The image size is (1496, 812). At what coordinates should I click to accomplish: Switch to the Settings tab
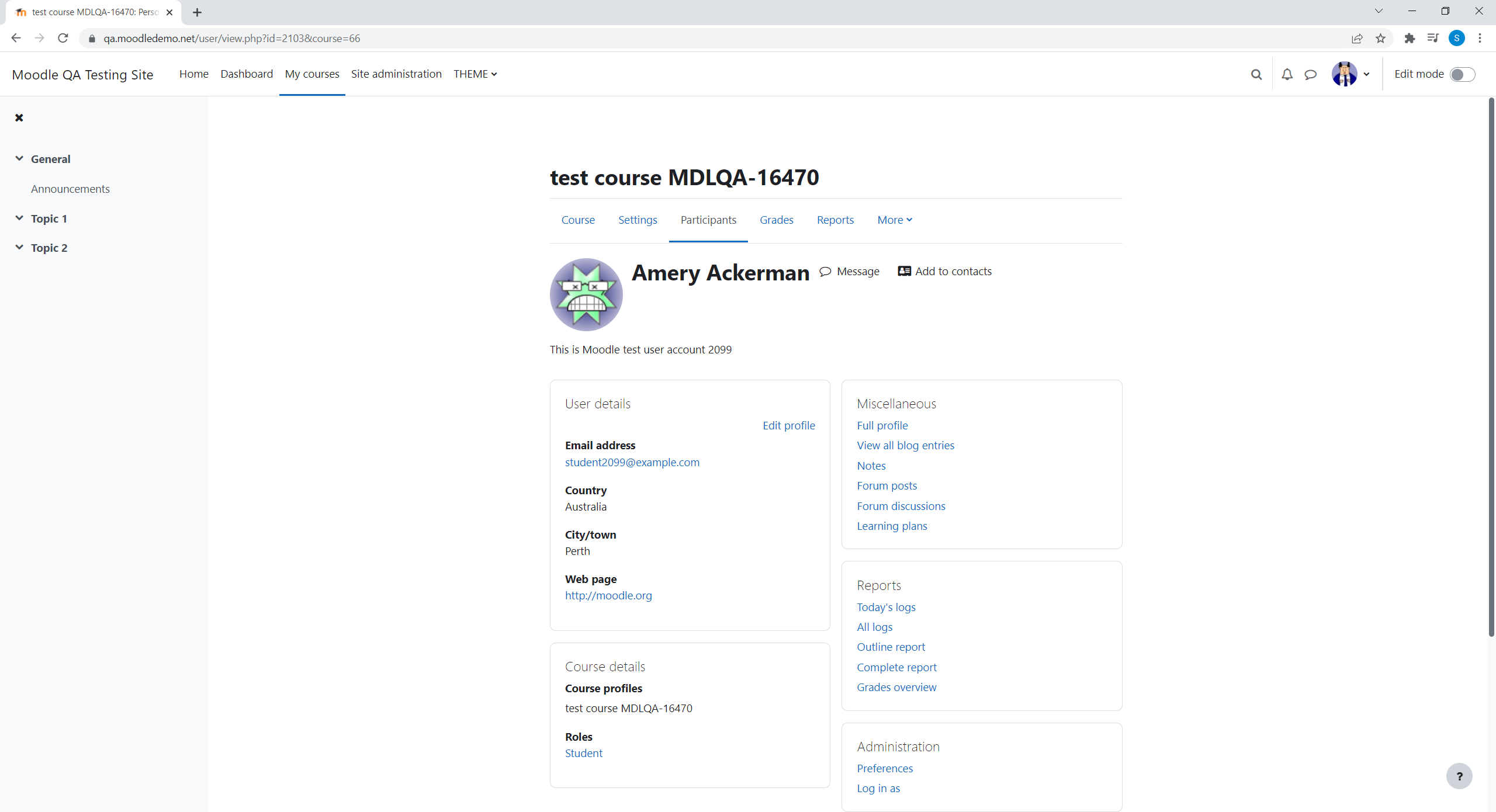pos(638,220)
